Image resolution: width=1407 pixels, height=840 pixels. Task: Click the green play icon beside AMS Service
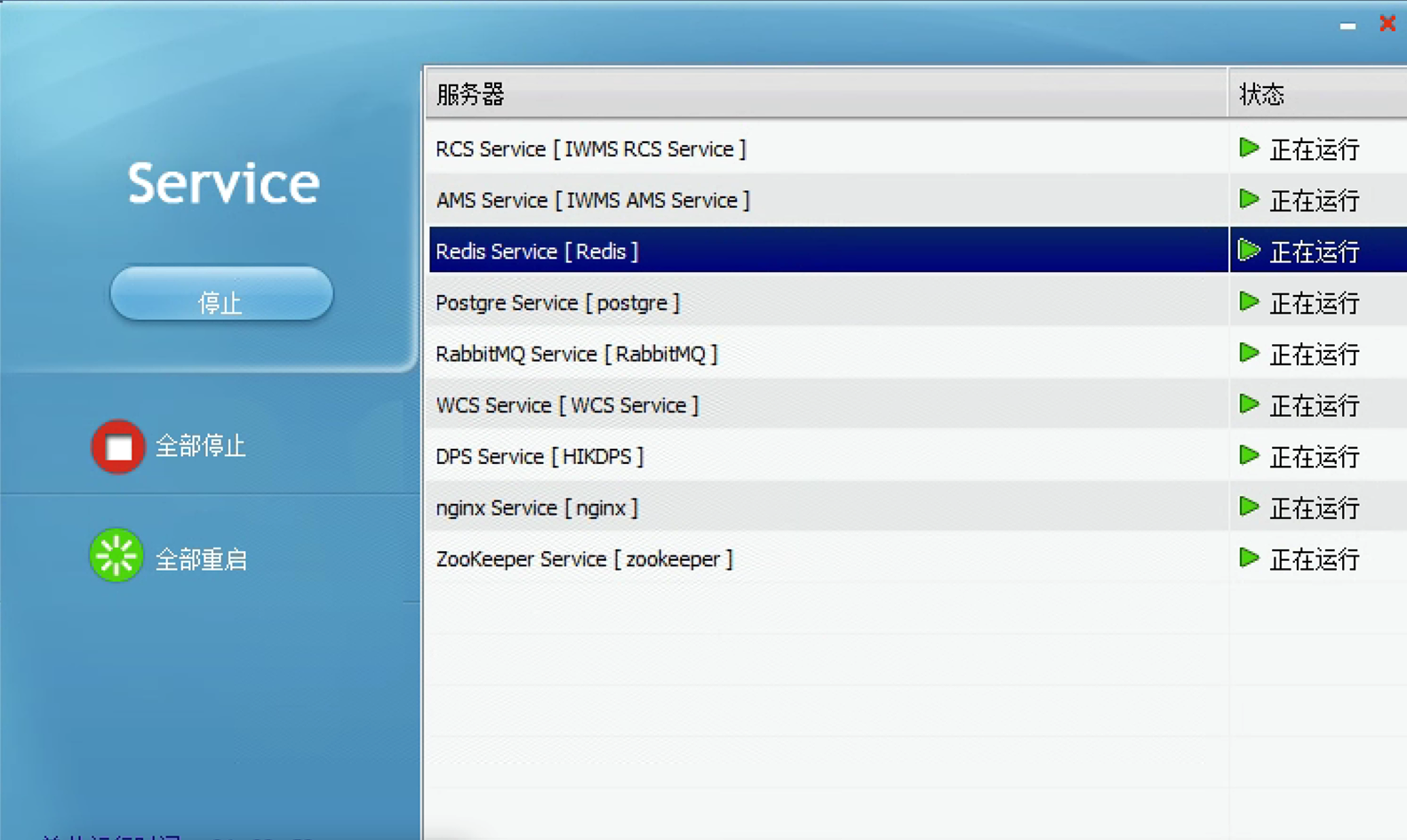[x=1249, y=199]
